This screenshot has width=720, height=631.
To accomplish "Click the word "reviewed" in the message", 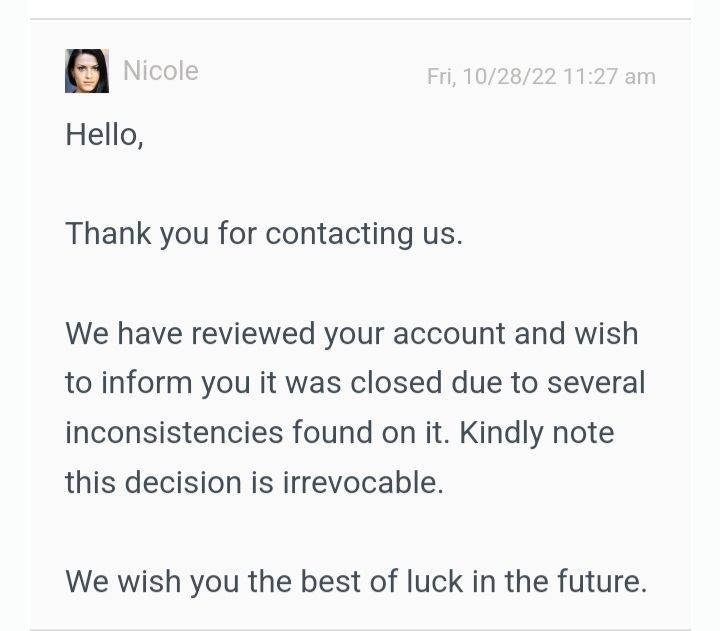I will (253, 333).
